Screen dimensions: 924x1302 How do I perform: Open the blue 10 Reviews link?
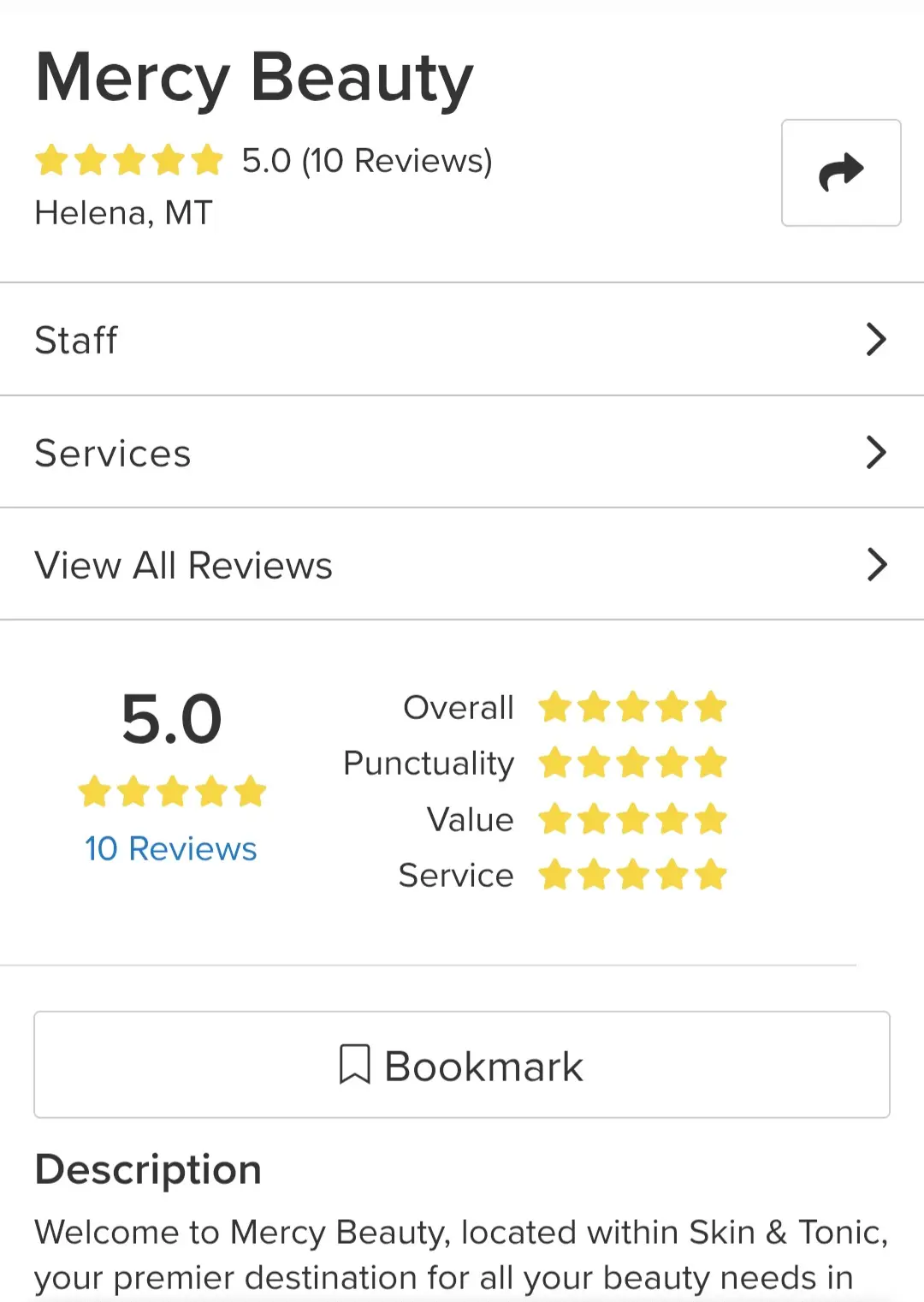[170, 848]
